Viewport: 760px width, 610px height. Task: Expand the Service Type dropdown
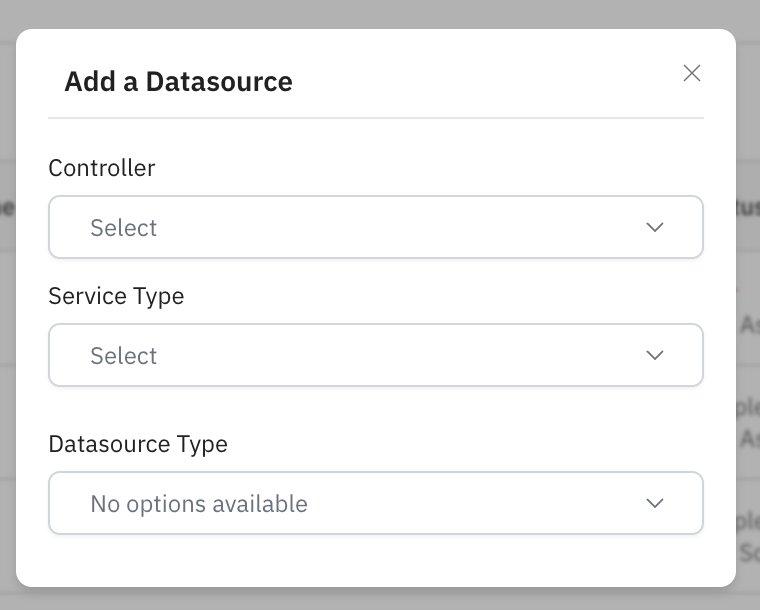coord(375,355)
